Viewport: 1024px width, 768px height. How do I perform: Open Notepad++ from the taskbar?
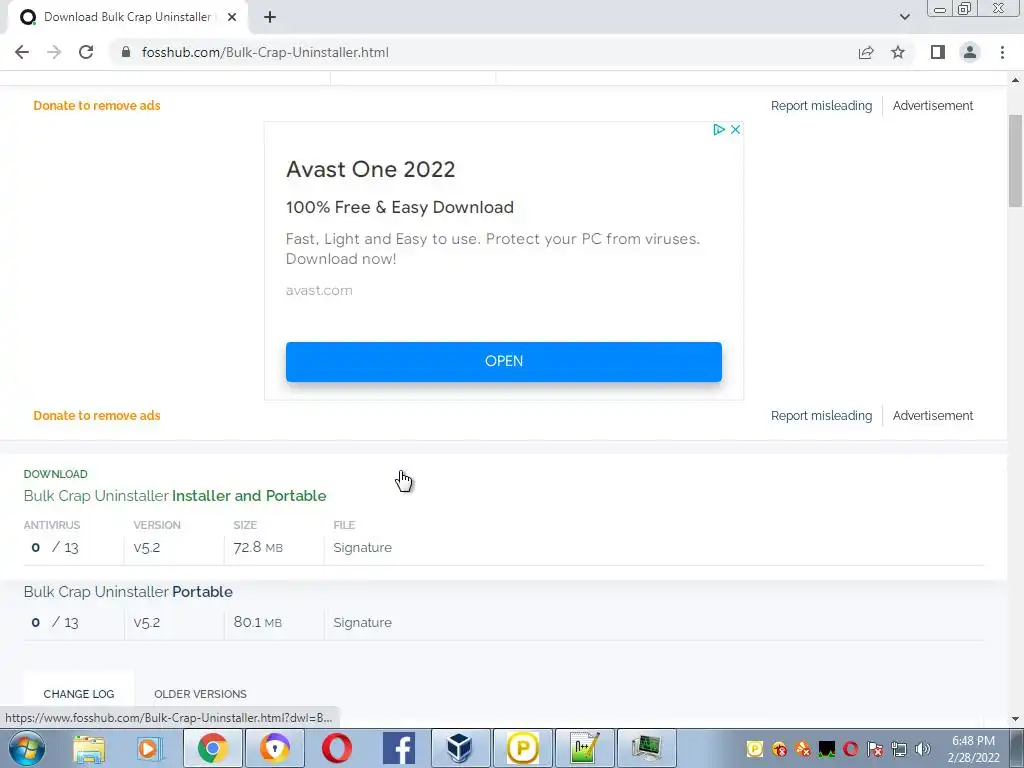point(584,748)
